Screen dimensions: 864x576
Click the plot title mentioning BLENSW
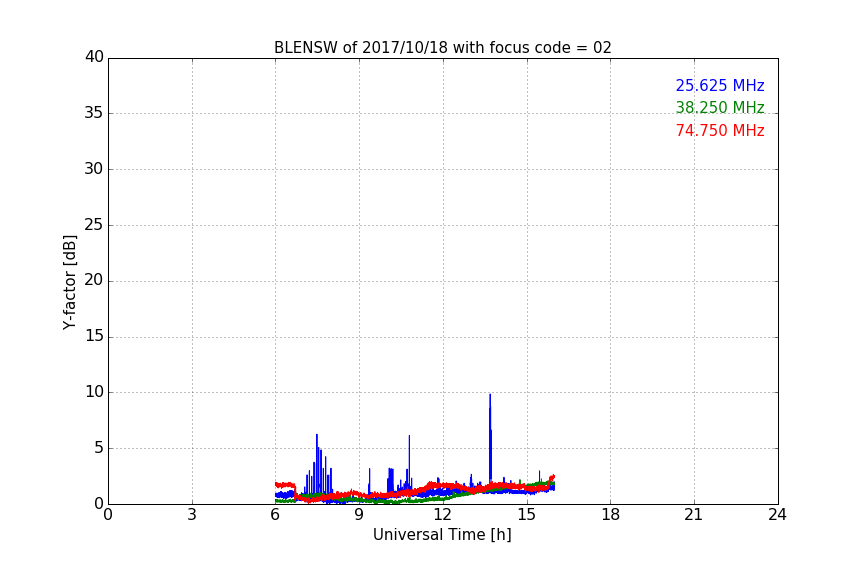point(442,48)
